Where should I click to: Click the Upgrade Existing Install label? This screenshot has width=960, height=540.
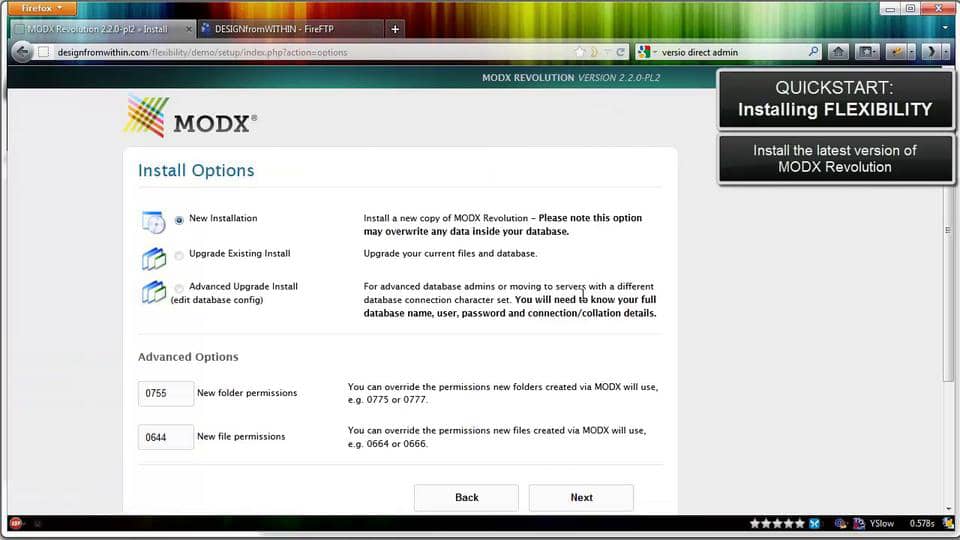tap(239, 253)
